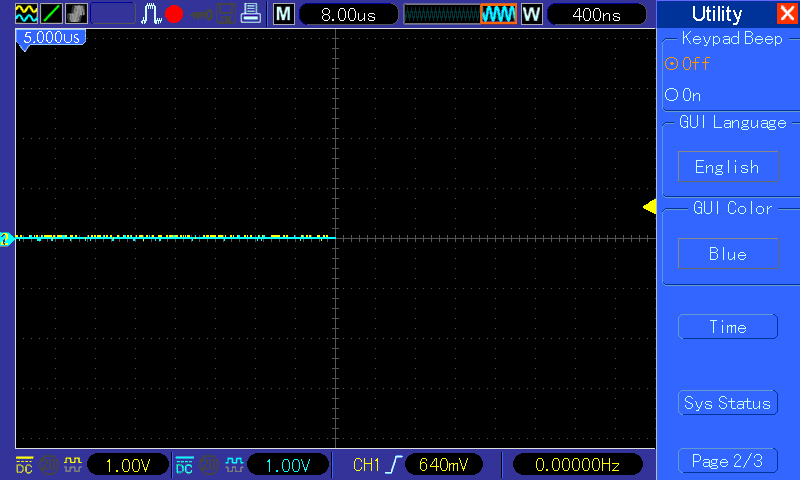Click the cyan CH2 DC coupling icon
Viewport: 800px width, 480px height.
click(x=184, y=465)
